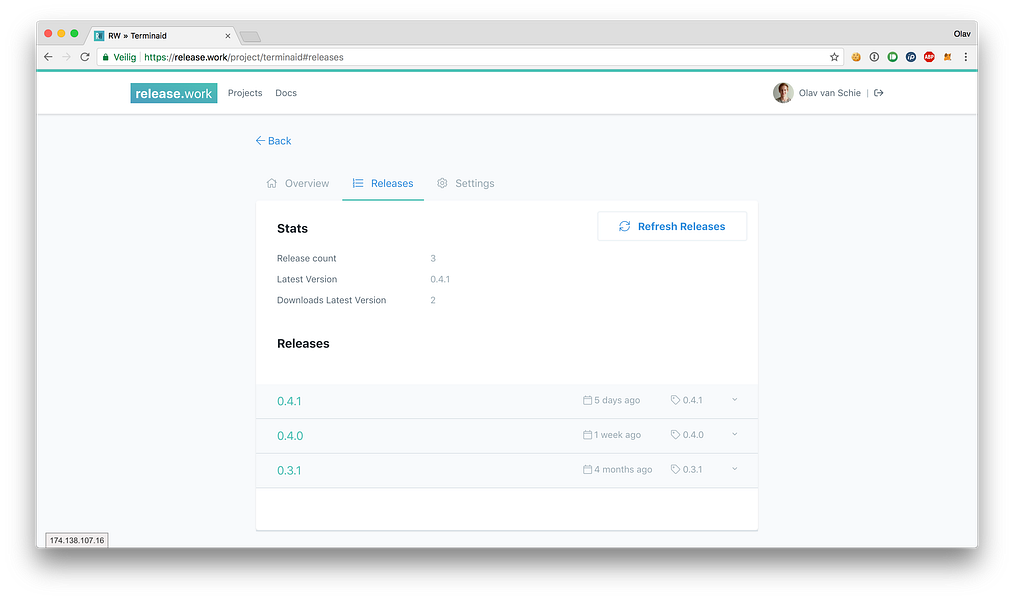Click the 174.138.107.16 status tooltip
Image resolution: width=1014 pixels, height=600 pixels.
[77, 540]
